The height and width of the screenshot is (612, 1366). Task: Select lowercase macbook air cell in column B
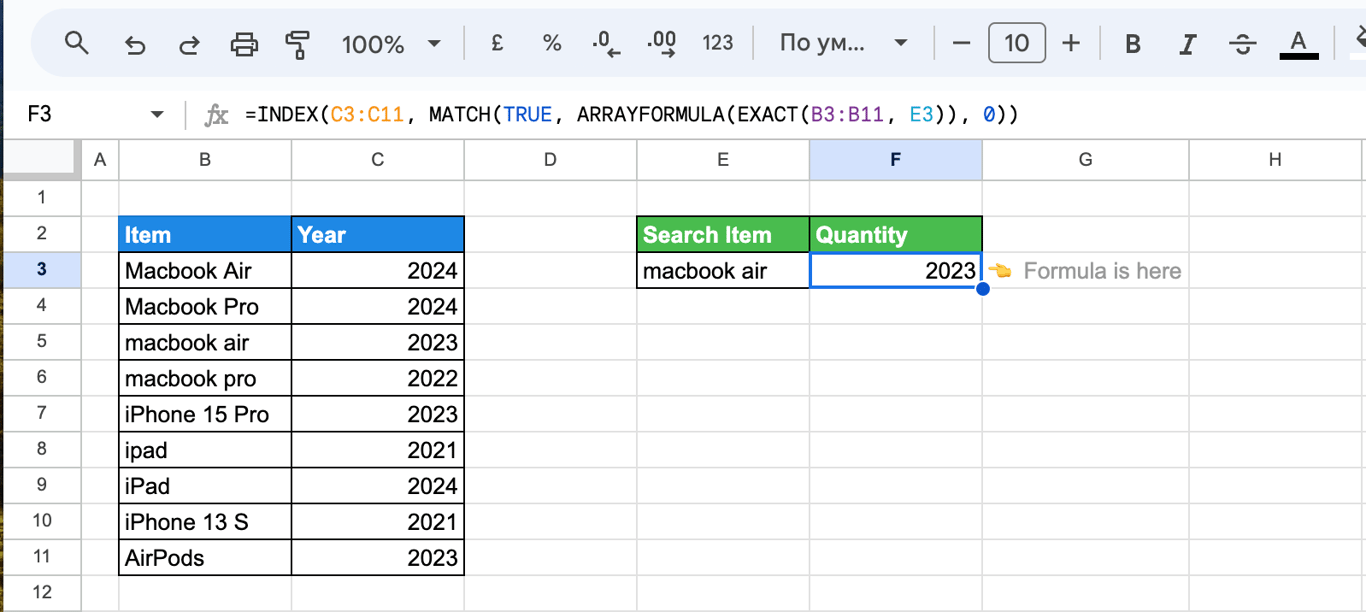(205, 343)
